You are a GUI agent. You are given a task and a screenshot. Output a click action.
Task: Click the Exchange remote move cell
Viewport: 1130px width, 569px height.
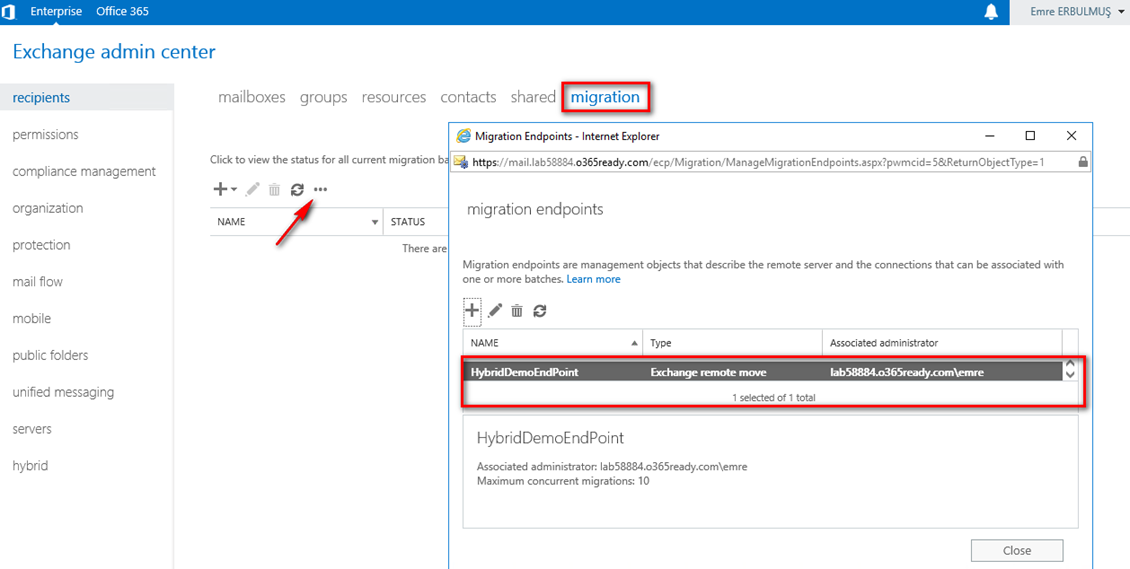tap(708, 372)
